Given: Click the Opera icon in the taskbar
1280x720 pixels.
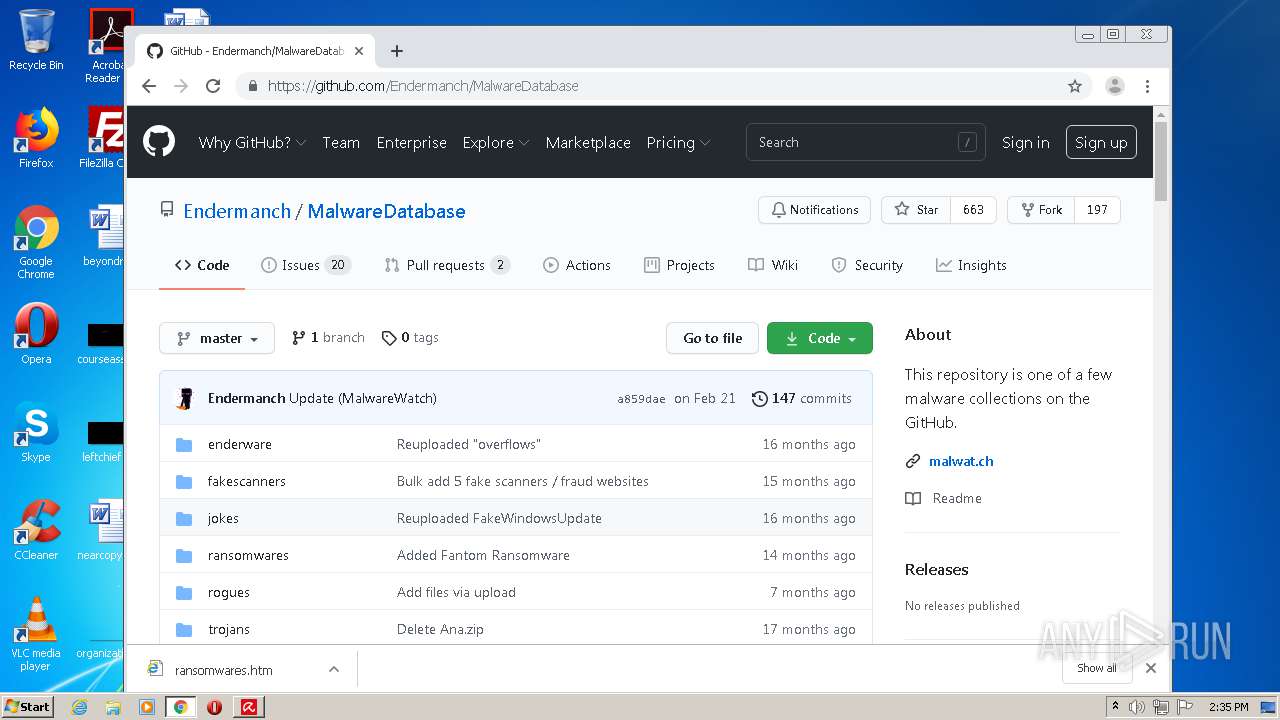Looking at the screenshot, I should [x=214, y=707].
